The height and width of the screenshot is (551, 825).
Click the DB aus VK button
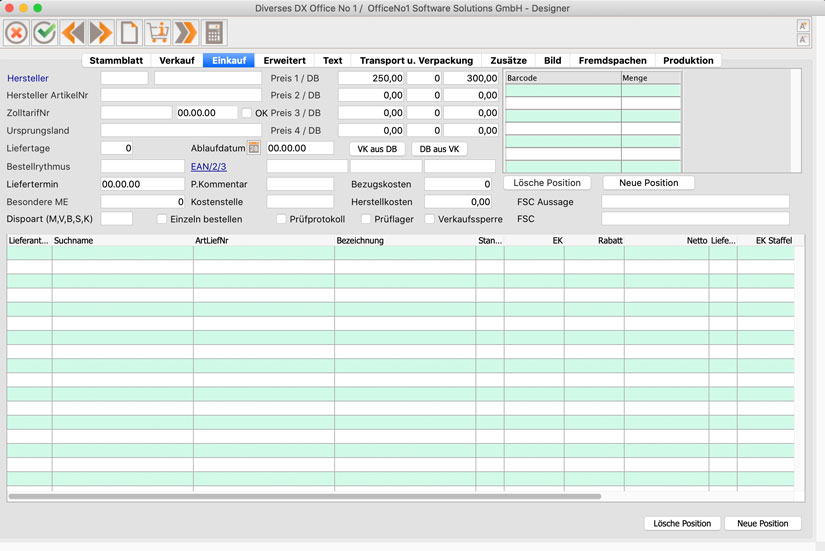tap(439, 149)
